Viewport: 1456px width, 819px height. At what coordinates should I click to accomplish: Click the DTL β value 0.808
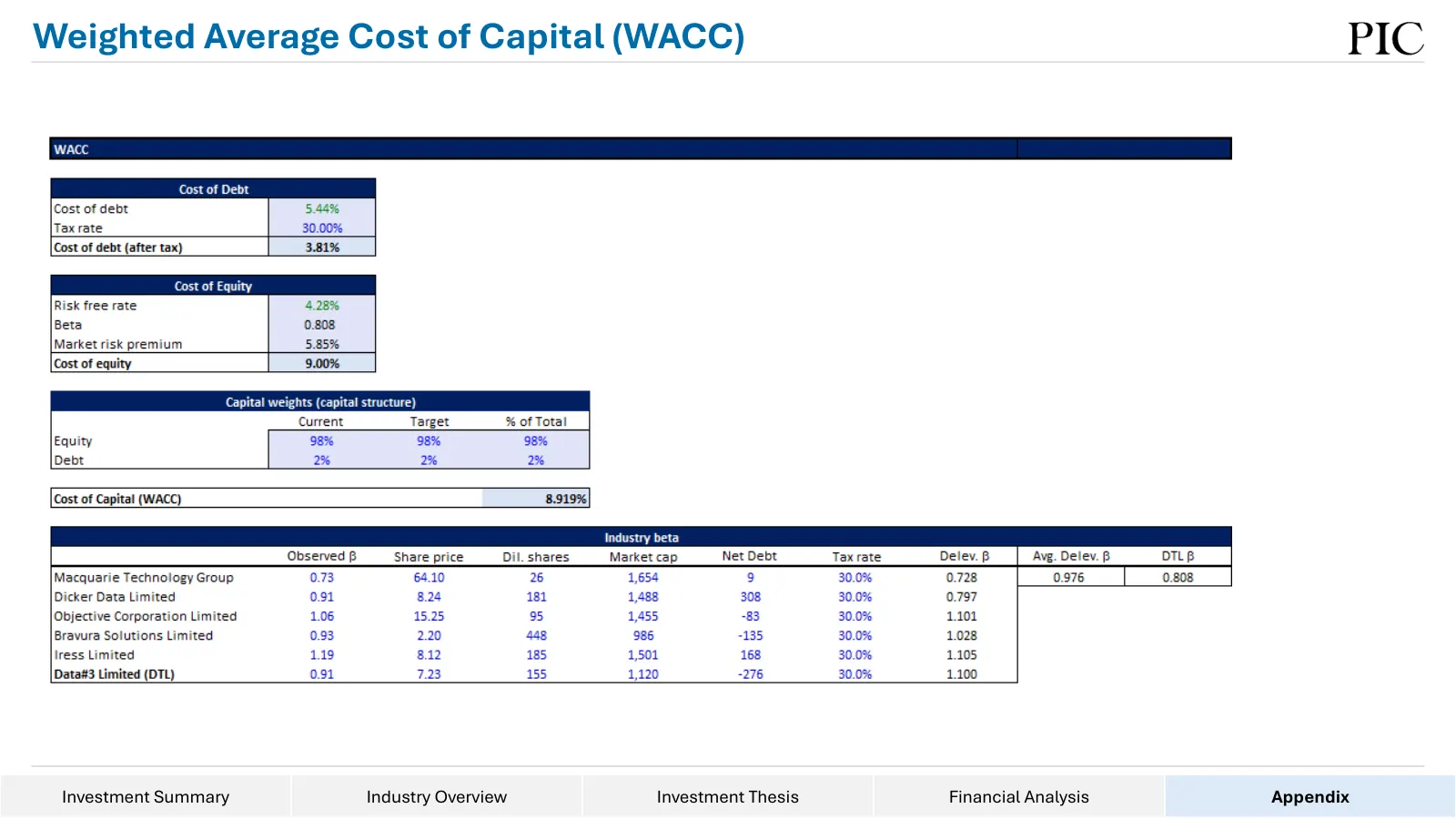click(1178, 577)
